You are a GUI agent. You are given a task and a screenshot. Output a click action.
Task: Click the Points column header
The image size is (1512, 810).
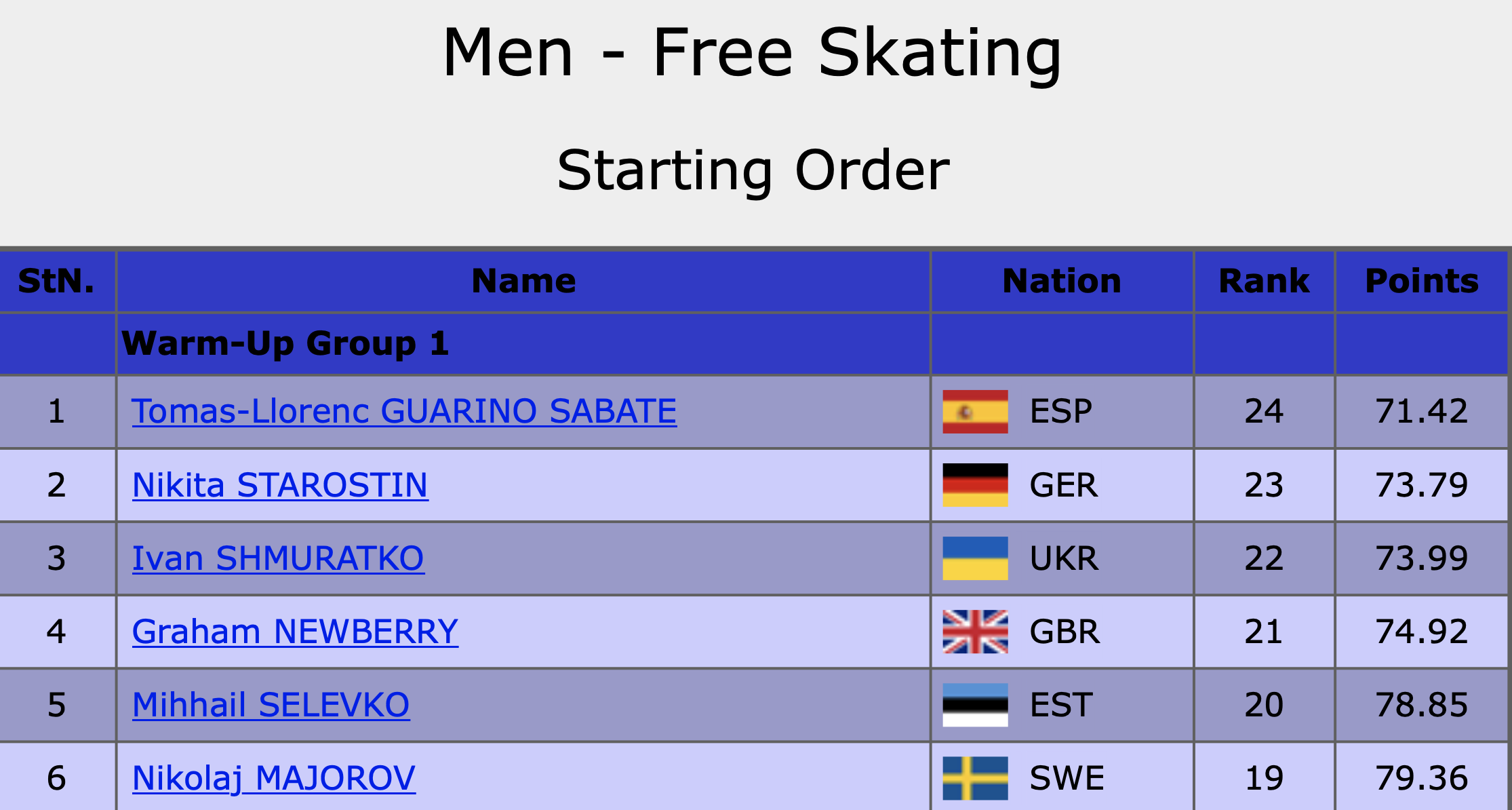point(1422,282)
